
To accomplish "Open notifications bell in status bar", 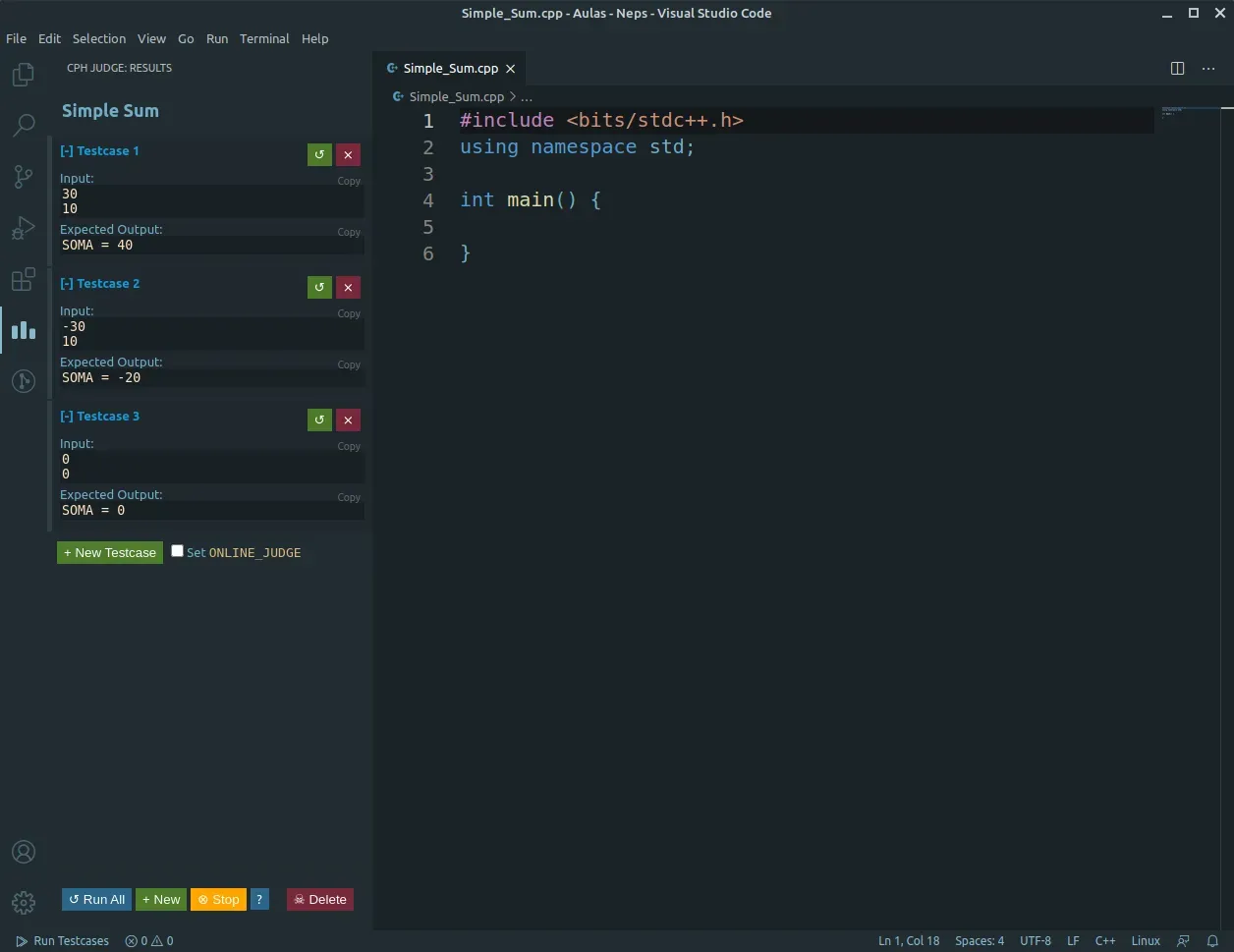I will [1212, 940].
